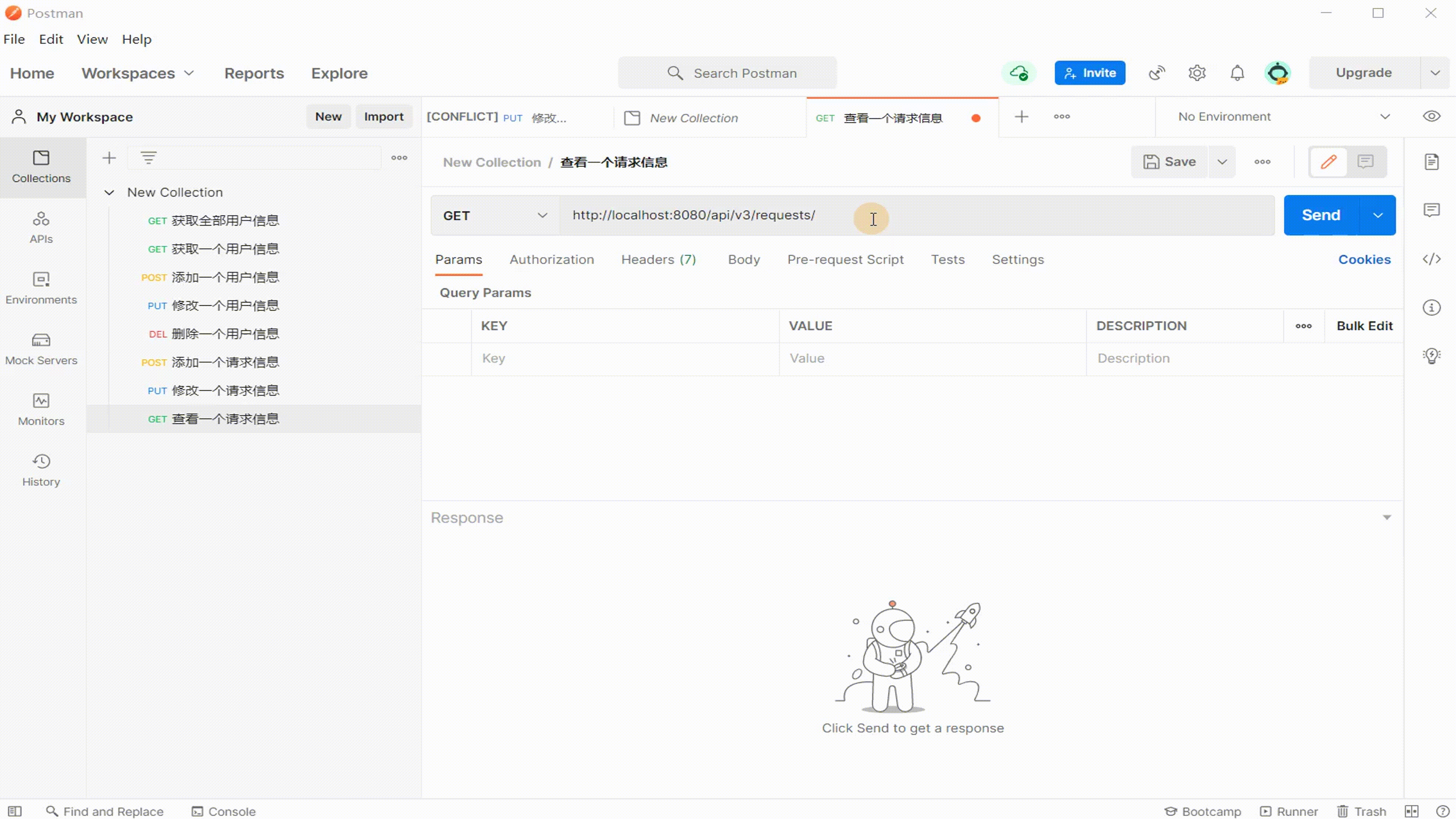Click the filter icon in collections sidebar
The image size is (1456, 819).
149,158
